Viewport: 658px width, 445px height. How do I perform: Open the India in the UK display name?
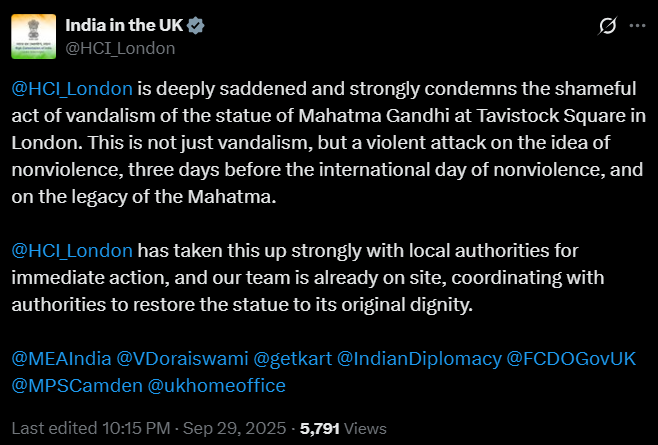click(122, 25)
